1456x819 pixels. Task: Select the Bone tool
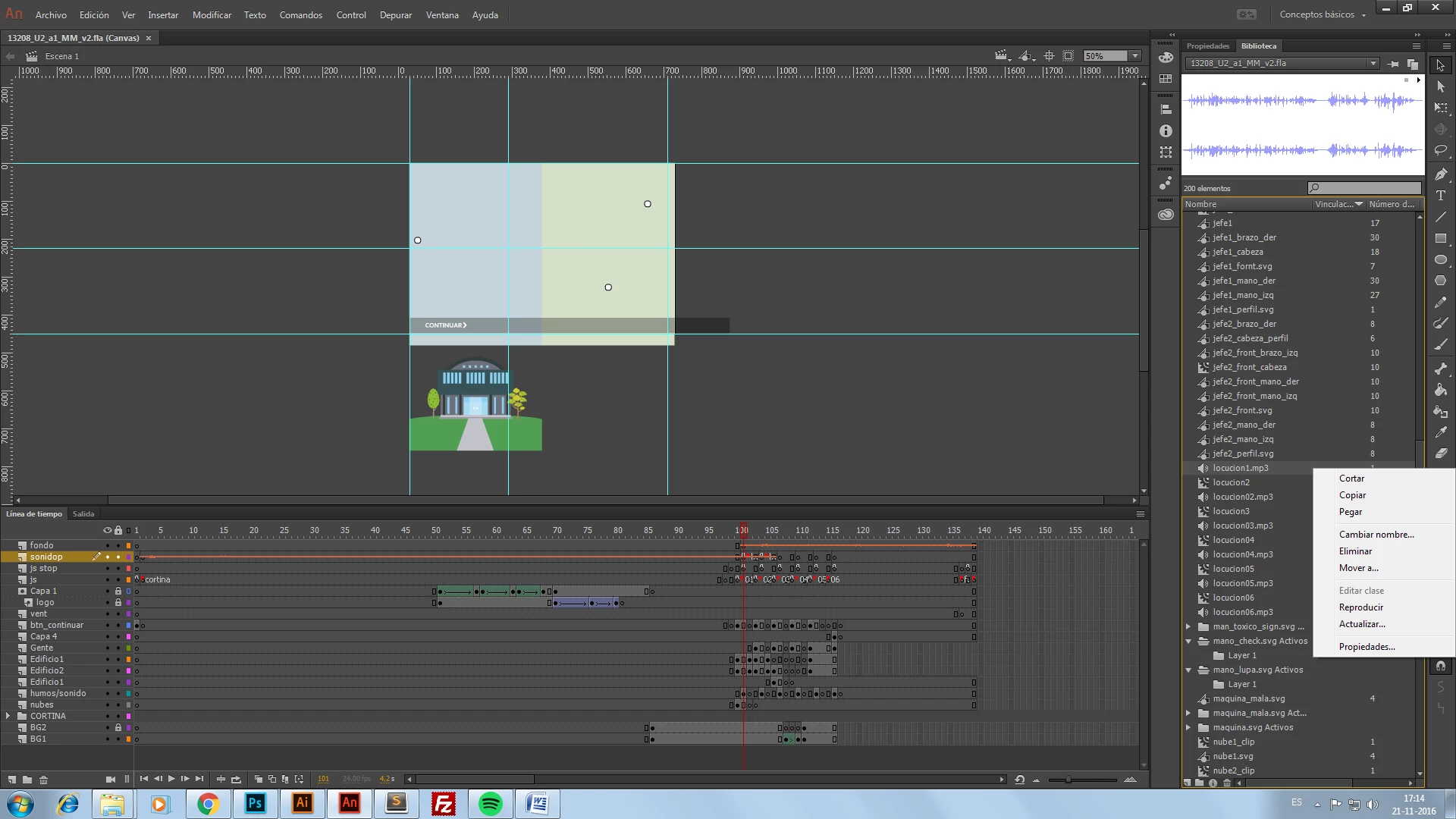[1440, 369]
